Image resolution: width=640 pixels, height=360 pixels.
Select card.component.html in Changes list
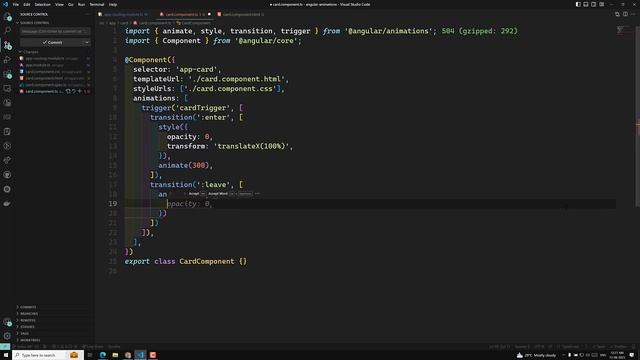tap(55, 78)
